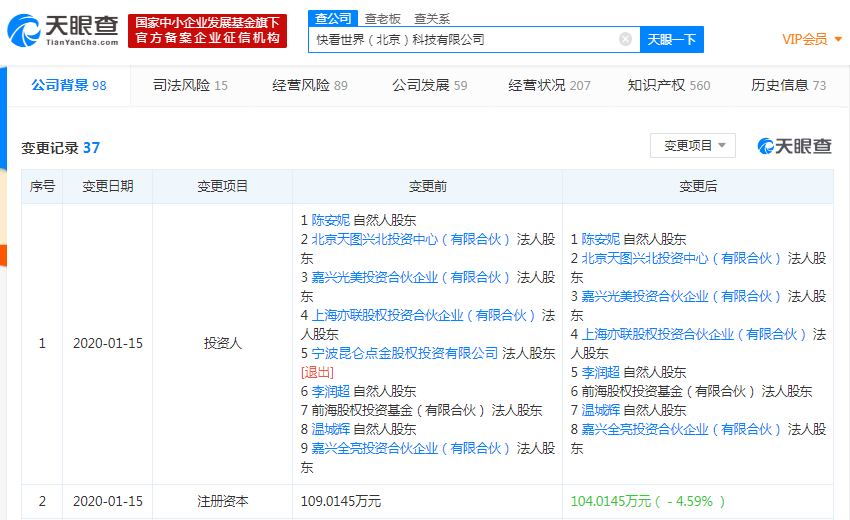850x520 pixels.
Task: Click into the company name search field
Action: coord(460,39)
